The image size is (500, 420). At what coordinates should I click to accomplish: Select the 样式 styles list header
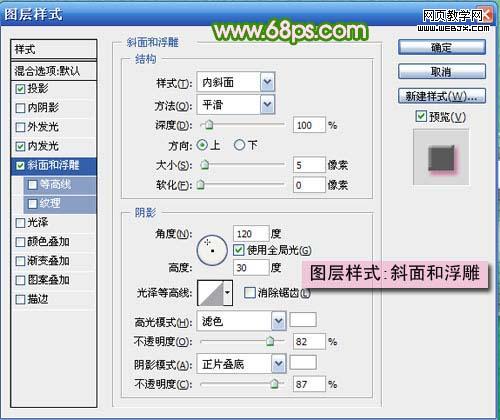pos(54,49)
